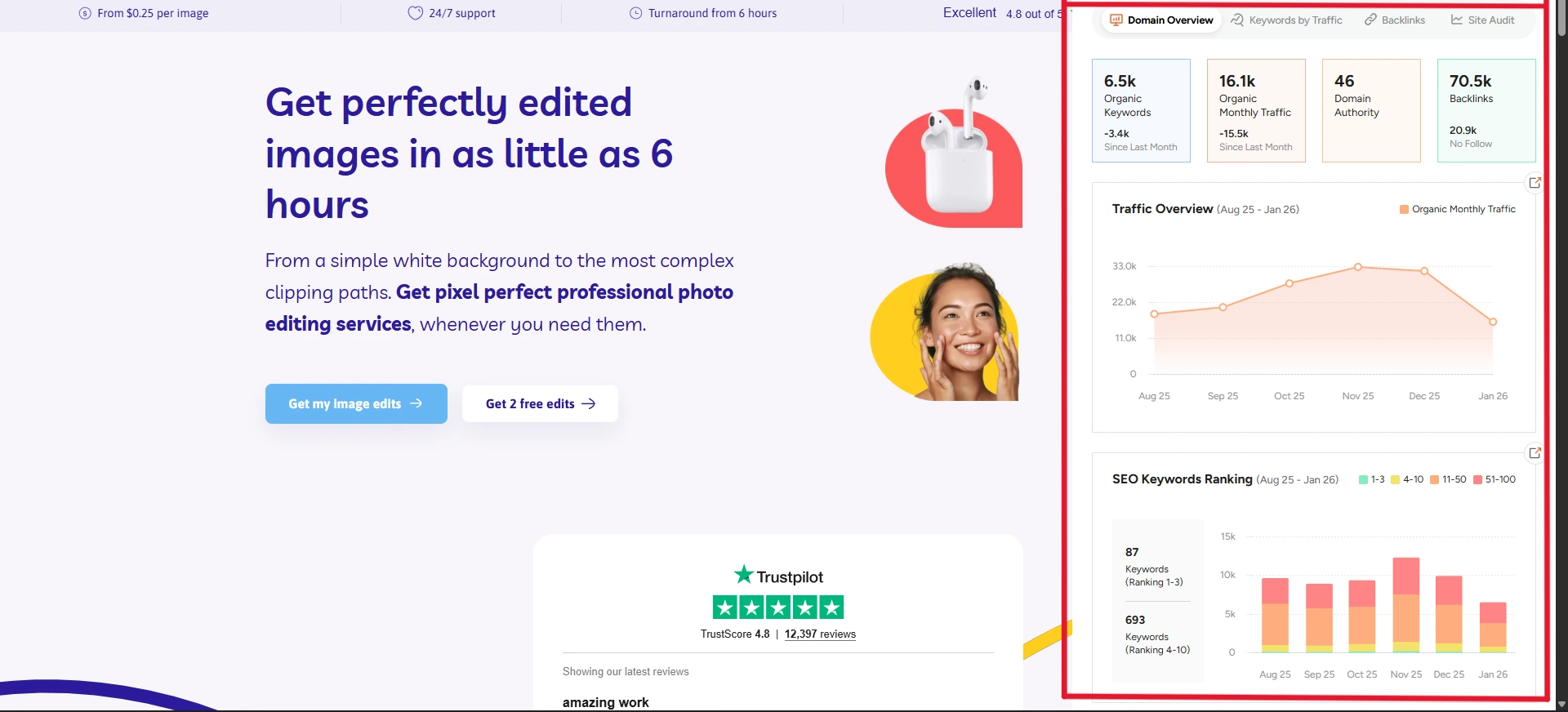This screenshot has width=1568, height=712.
Task: Click the Trustpilot star logo
Action: (743, 575)
